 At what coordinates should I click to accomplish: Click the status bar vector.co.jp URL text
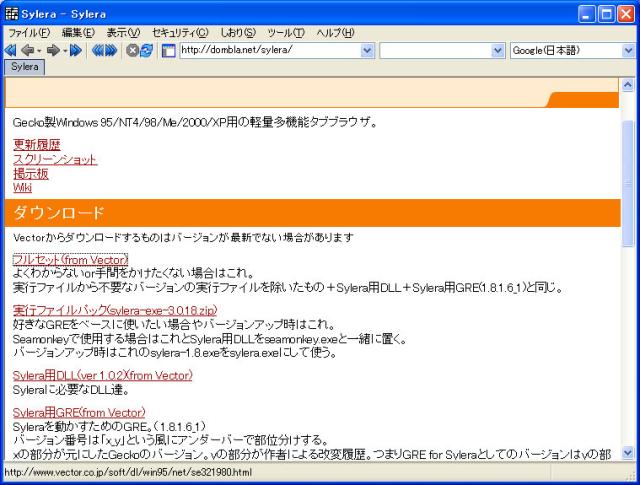coord(128,473)
